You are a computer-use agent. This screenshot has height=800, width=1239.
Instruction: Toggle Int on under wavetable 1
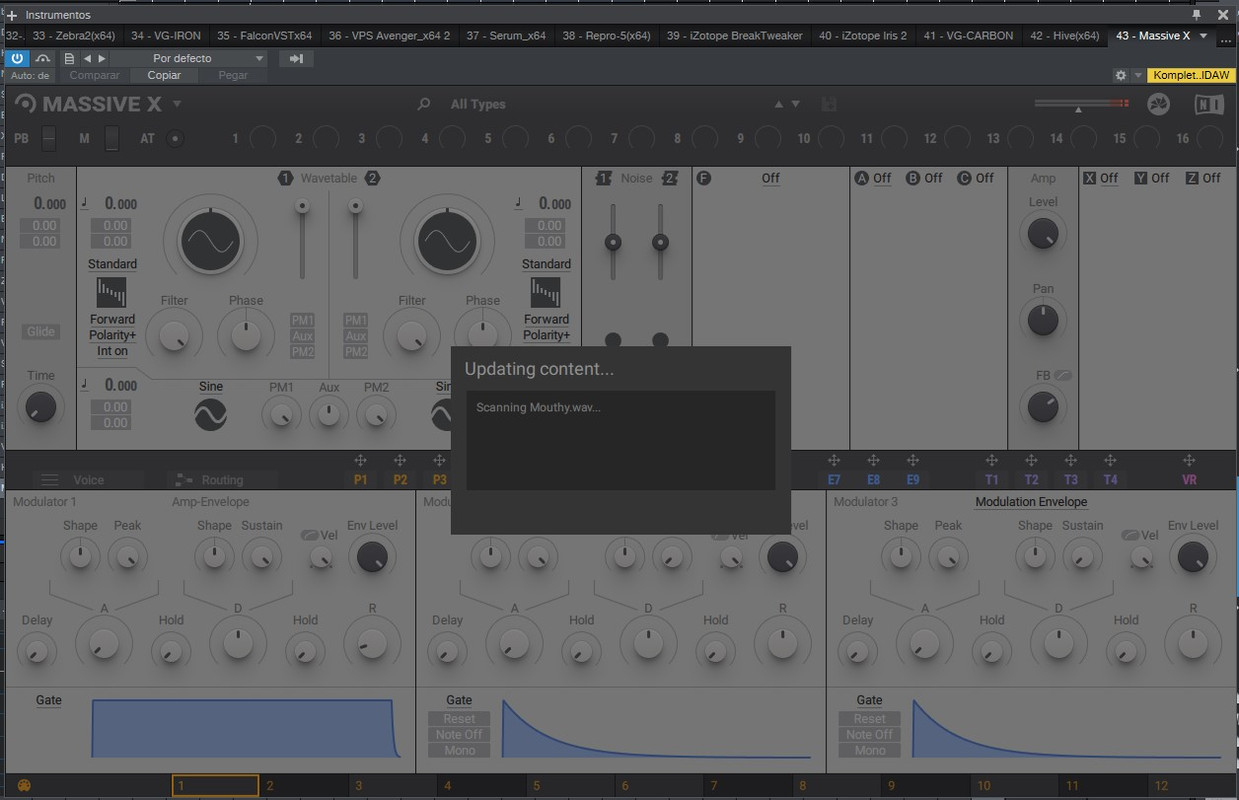click(x=112, y=351)
